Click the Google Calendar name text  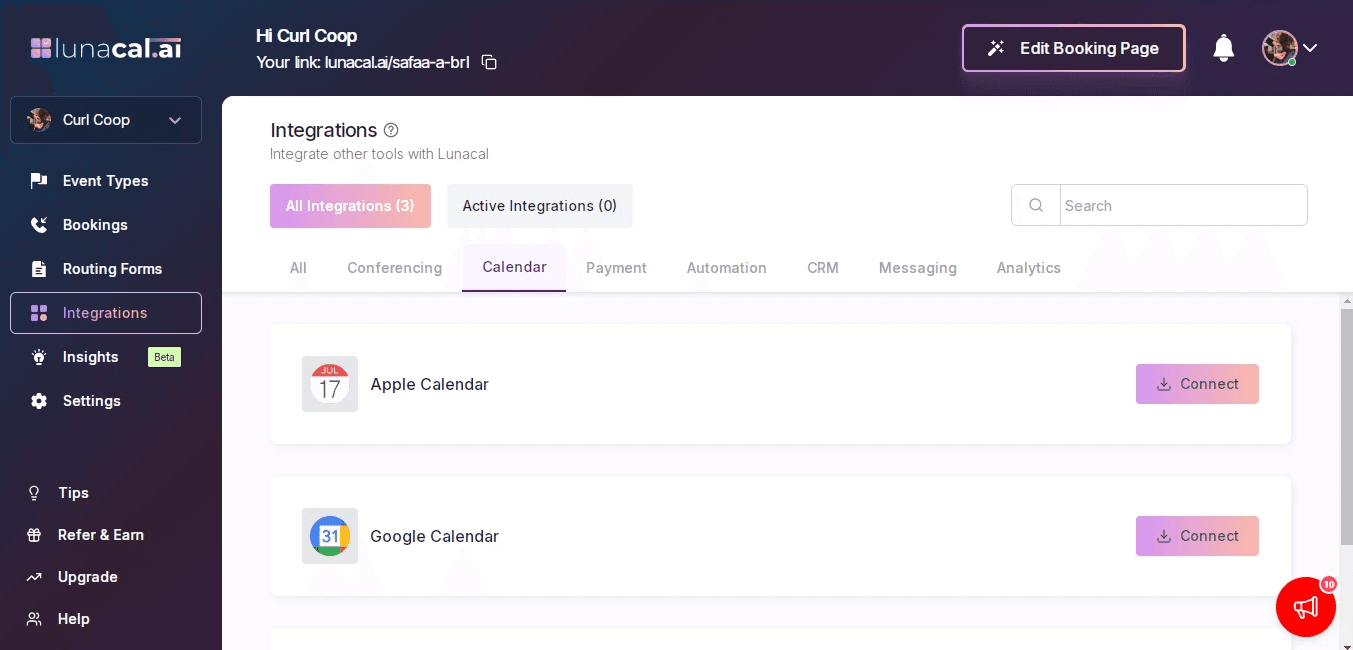434,536
